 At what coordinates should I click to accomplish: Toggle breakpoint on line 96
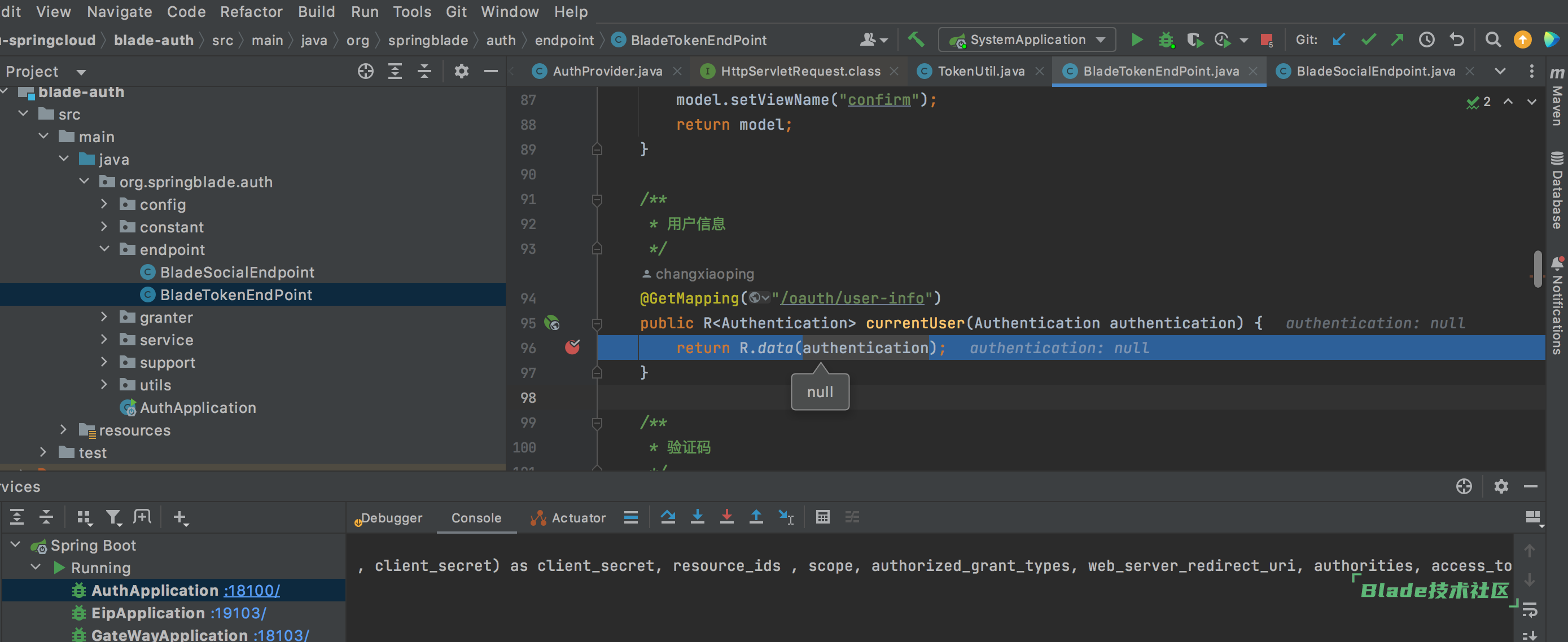[x=572, y=348]
